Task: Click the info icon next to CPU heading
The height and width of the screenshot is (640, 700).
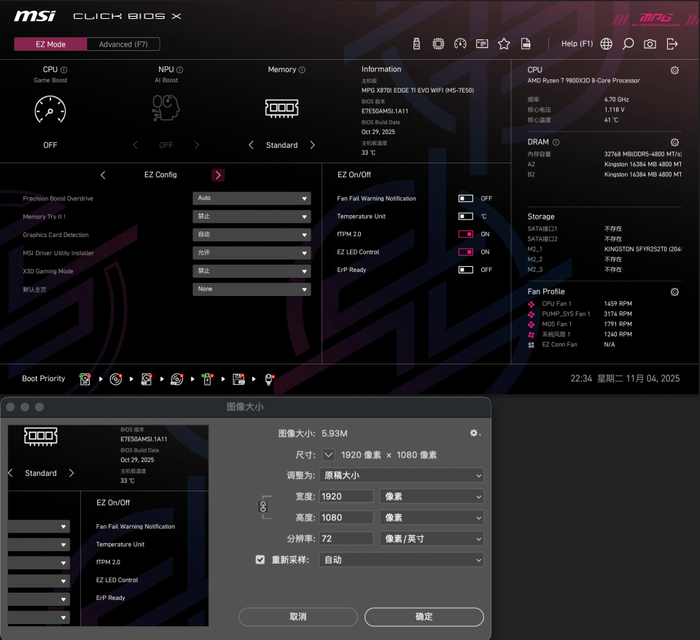Action: (64, 70)
